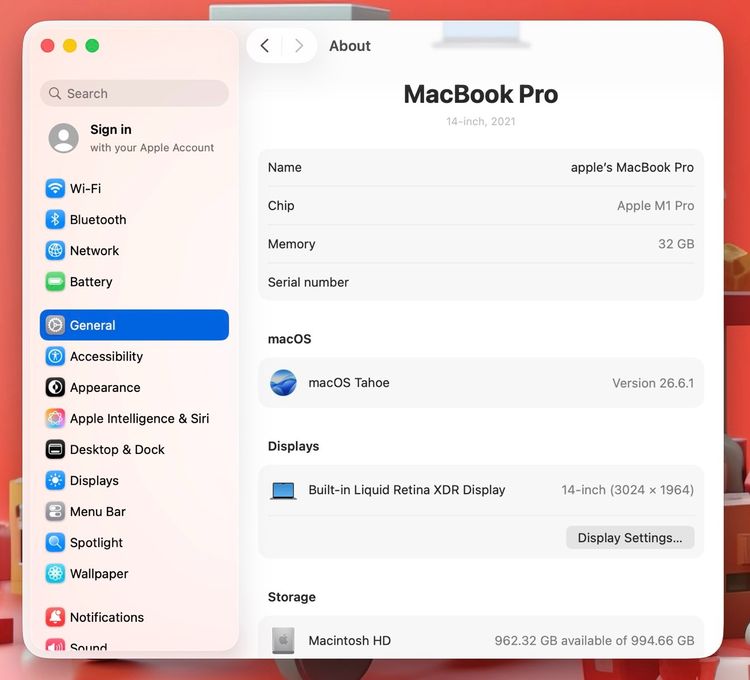Select Desktop & Dock label
Screen dimensions: 750x680
coord(117,450)
